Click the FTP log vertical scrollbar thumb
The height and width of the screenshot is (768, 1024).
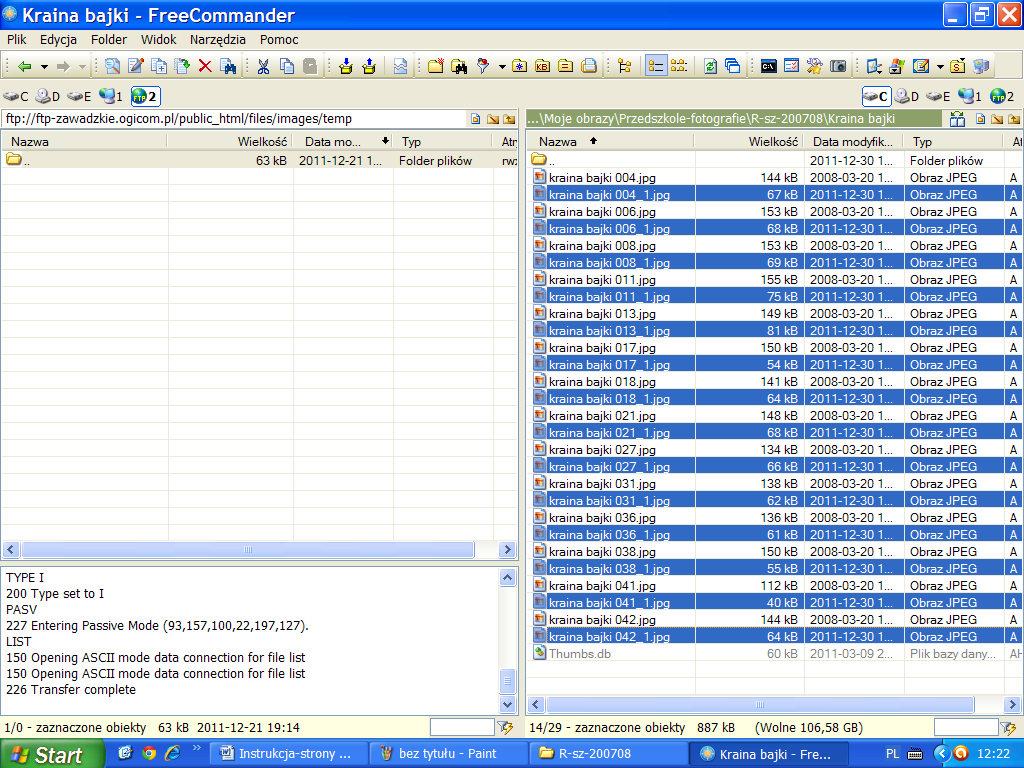507,681
